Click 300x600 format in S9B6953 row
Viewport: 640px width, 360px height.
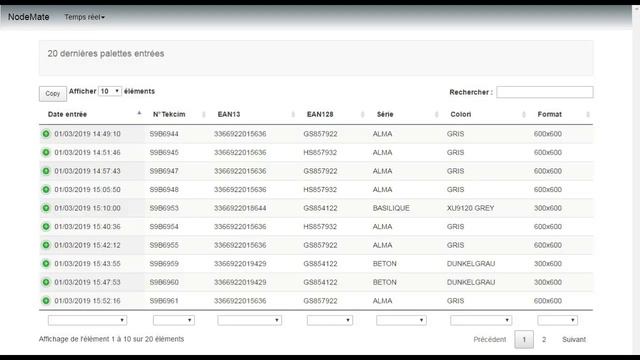548,208
